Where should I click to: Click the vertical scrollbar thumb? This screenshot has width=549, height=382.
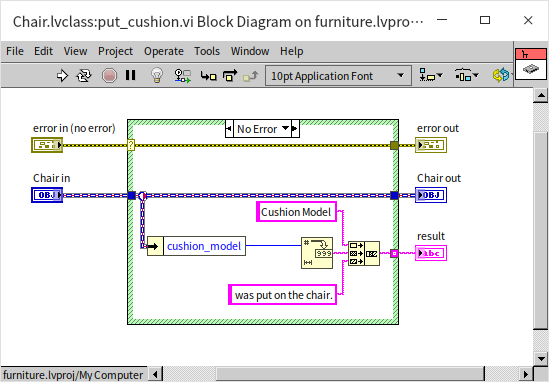pyautogui.click(x=541, y=230)
